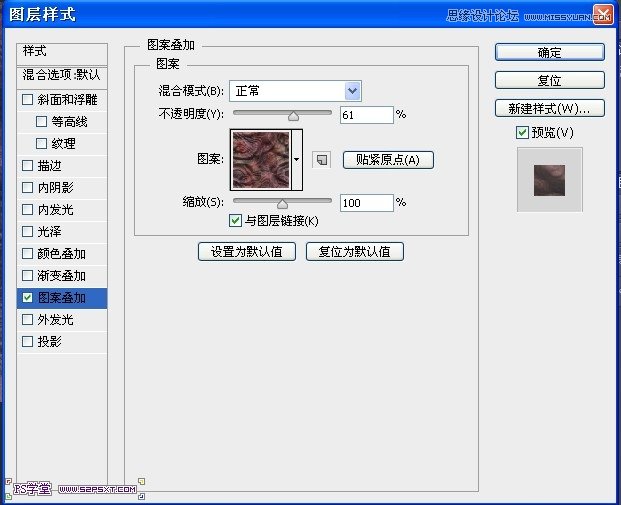The width and height of the screenshot is (621, 505).
Task: Open 图案叠加 settings label
Action: (61, 297)
